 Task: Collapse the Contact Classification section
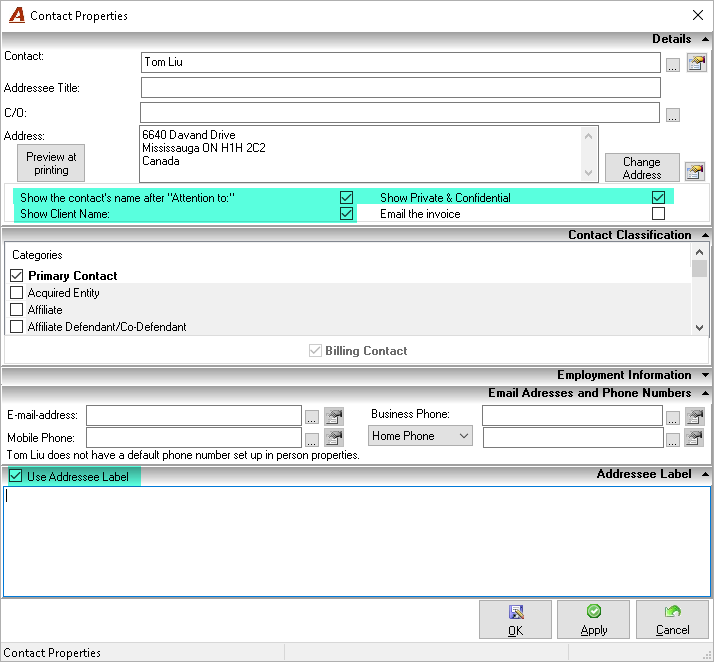coord(705,235)
